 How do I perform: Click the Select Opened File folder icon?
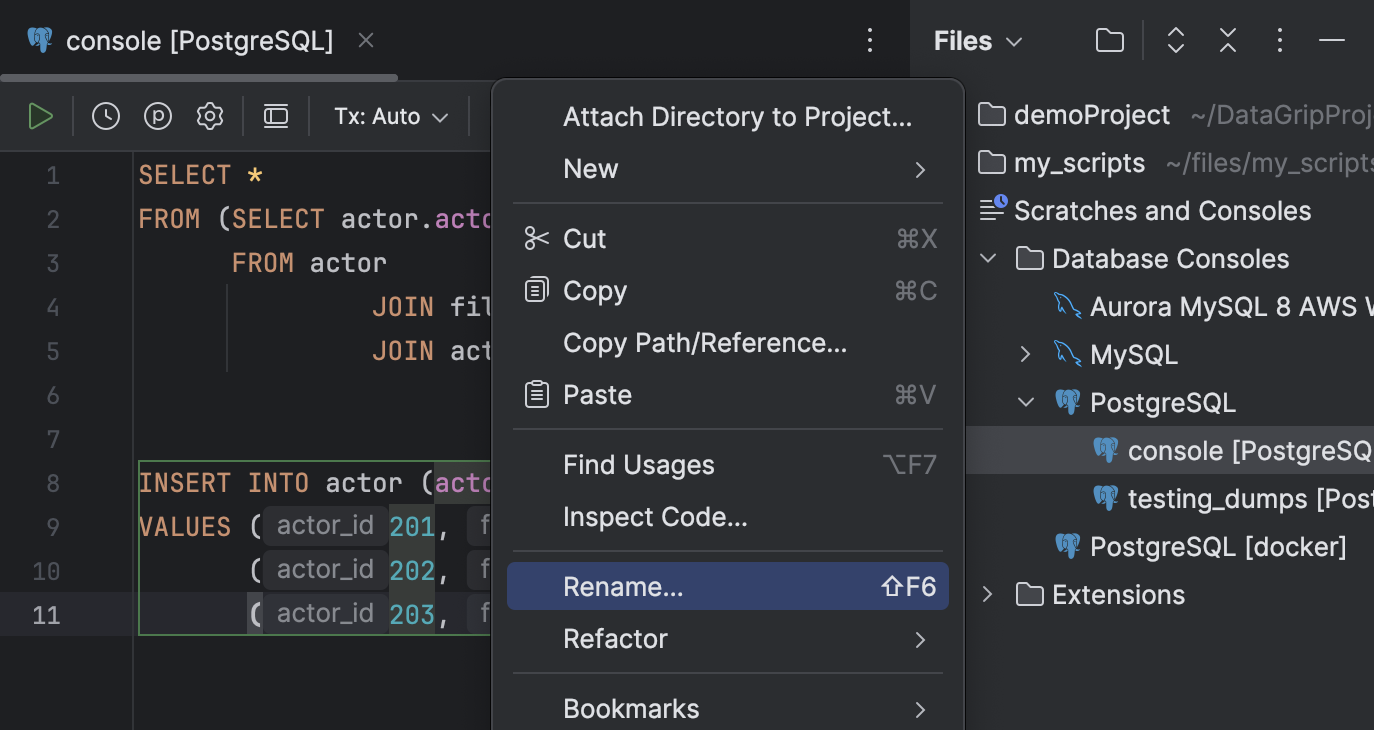tap(1109, 40)
